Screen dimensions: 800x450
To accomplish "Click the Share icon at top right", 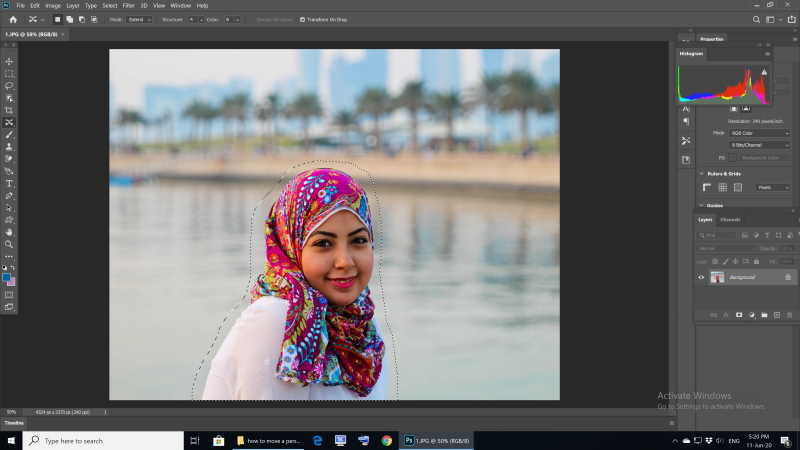I will pyautogui.click(x=791, y=19).
